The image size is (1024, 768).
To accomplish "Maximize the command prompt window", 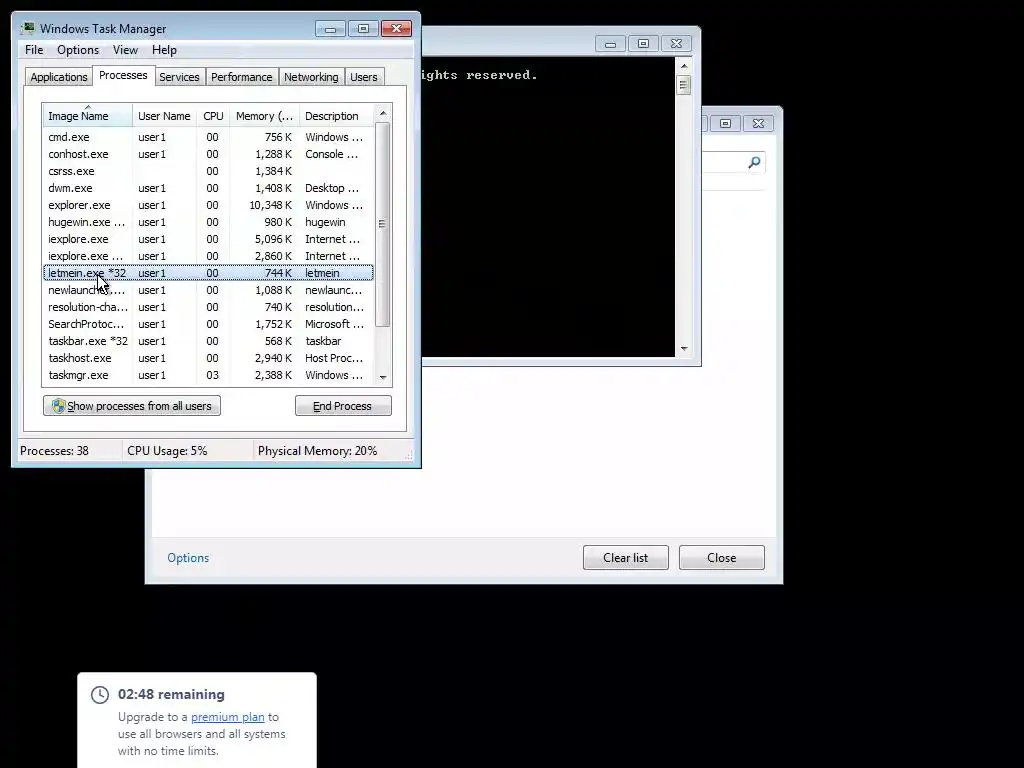I will [x=643, y=44].
